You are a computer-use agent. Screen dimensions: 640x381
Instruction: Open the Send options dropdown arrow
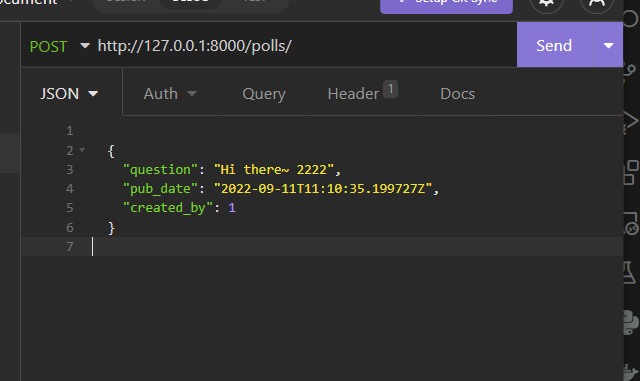[608, 45]
